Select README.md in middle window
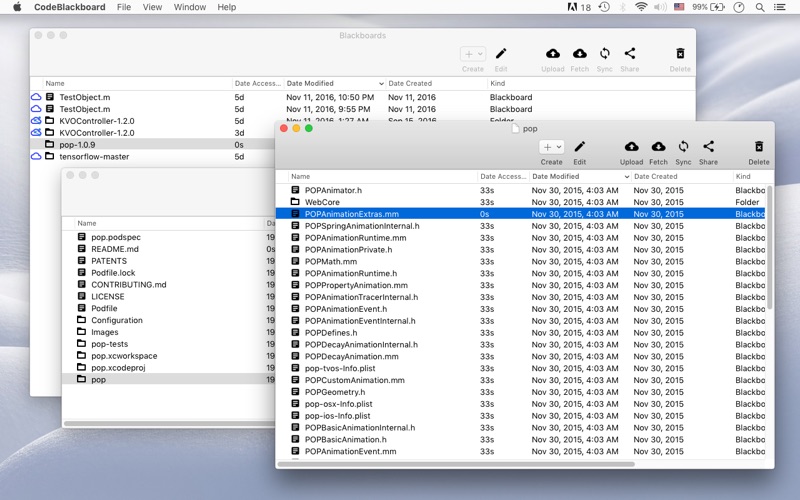The height and width of the screenshot is (500, 800). tap(168, 249)
